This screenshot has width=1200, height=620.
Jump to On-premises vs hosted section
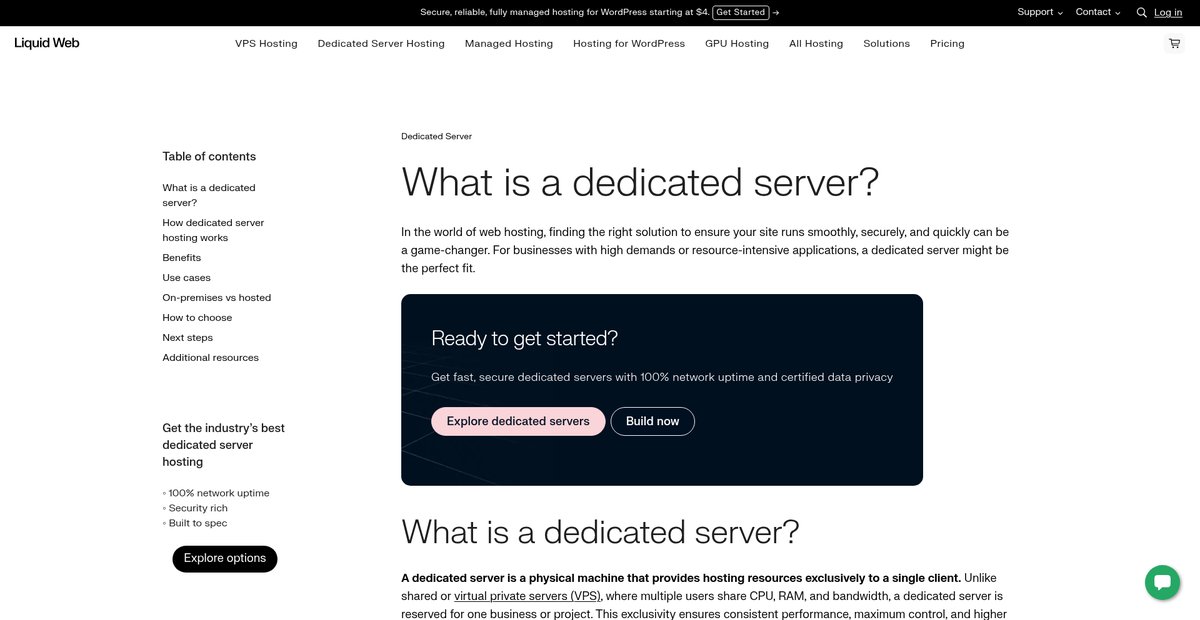pos(217,298)
